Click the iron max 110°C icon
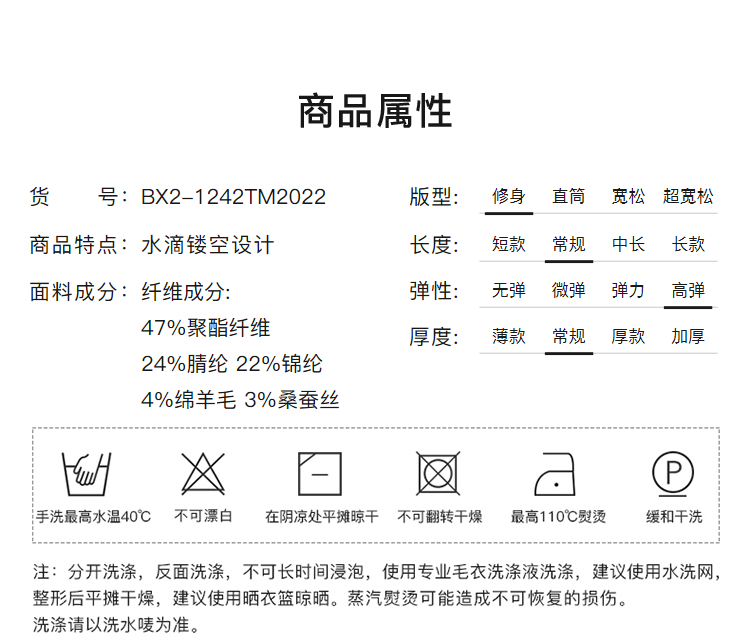Image resolution: width=750 pixels, height=644 pixels. [557, 473]
